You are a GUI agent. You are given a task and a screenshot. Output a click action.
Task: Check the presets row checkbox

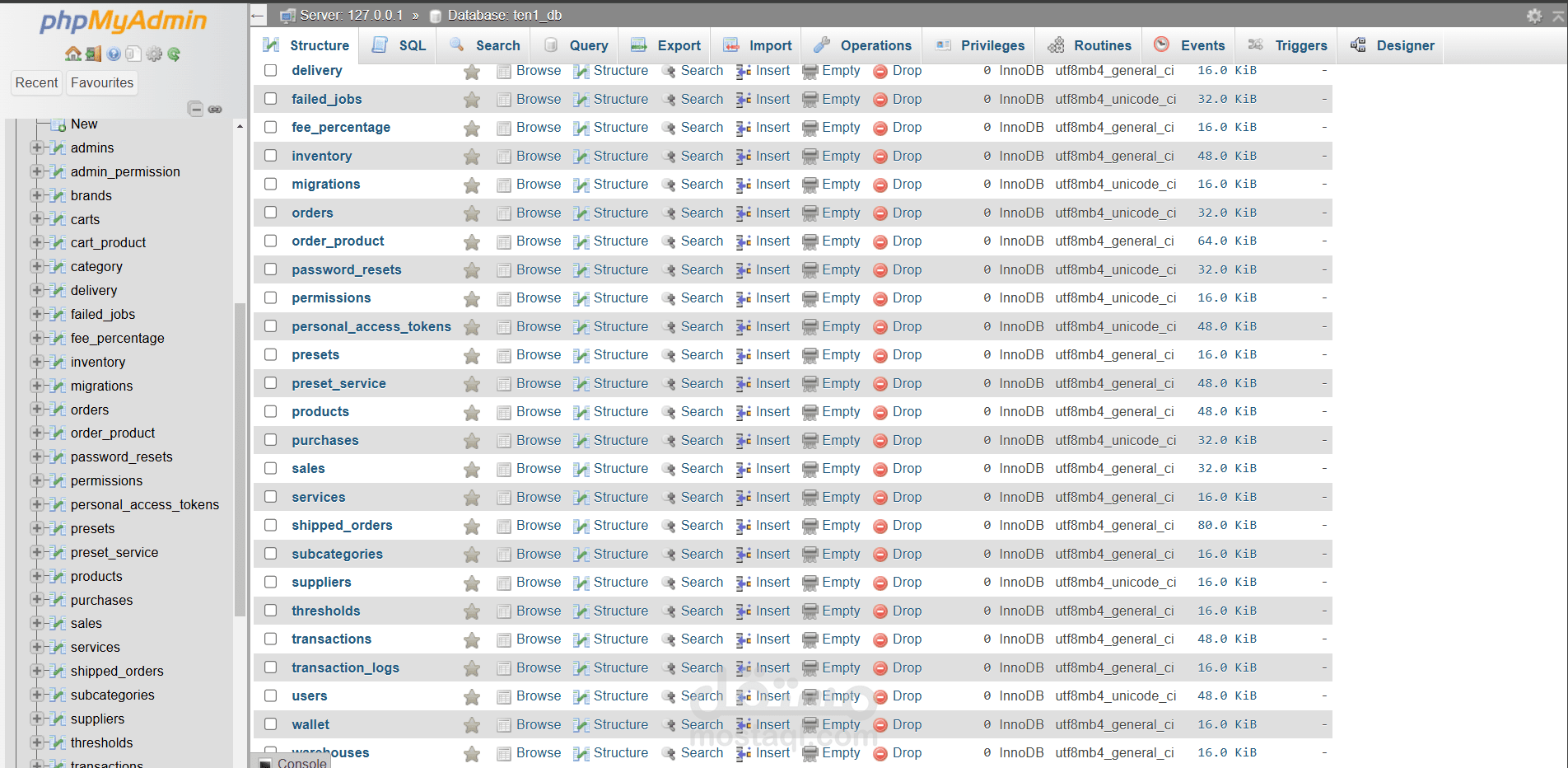pos(270,354)
